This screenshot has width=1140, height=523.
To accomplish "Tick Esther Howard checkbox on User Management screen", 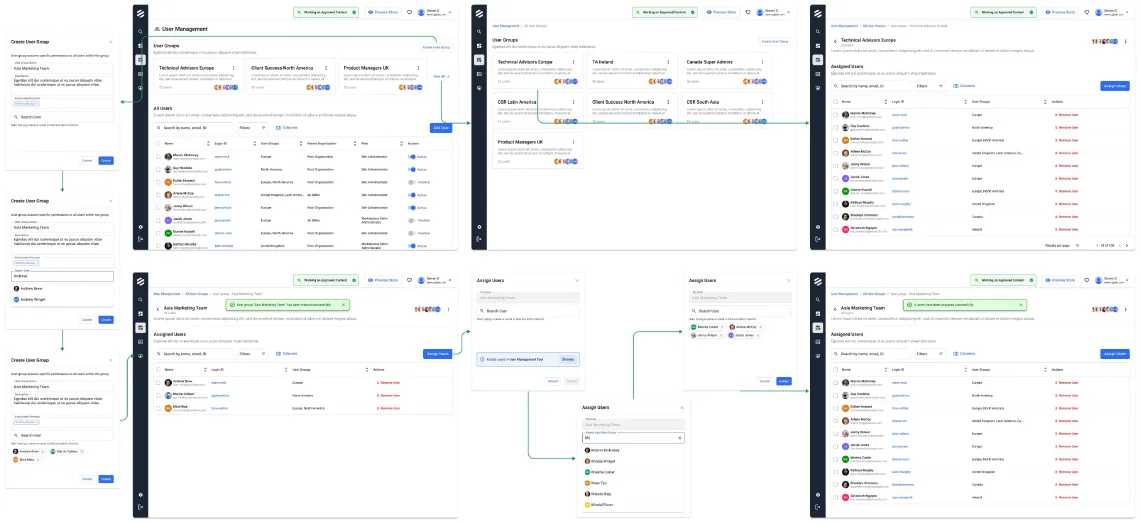I will (158, 182).
